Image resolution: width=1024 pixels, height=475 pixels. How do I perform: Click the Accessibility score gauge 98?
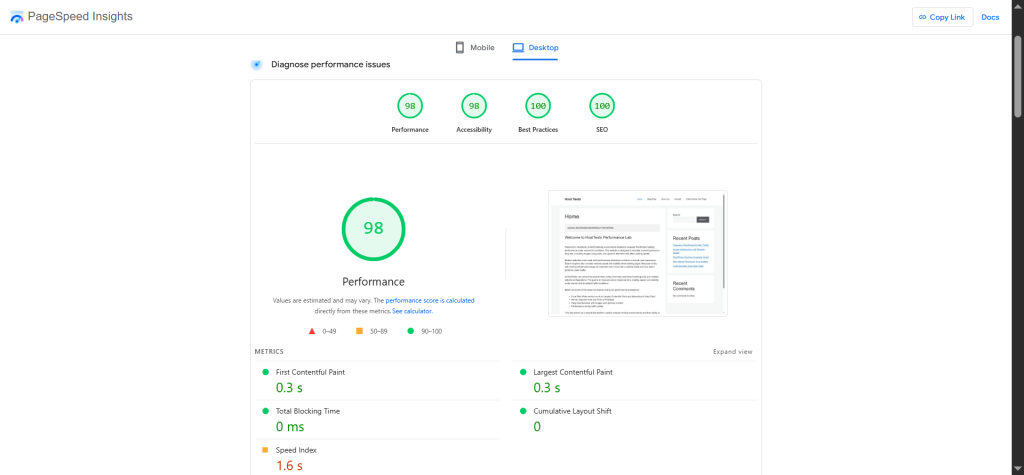[474, 106]
